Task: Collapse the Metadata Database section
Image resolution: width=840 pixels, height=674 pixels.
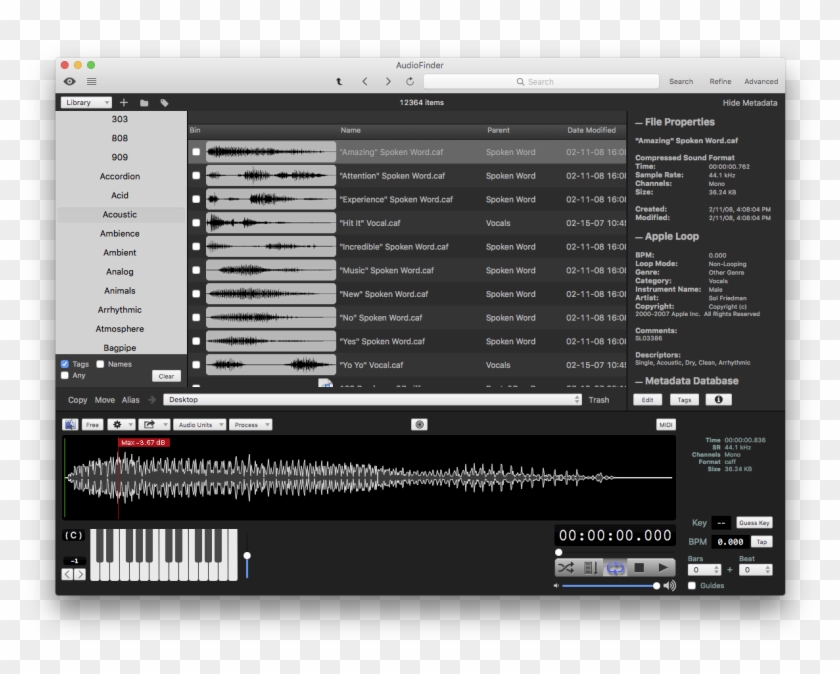Action: pyautogui.click(x=639, y=381)
